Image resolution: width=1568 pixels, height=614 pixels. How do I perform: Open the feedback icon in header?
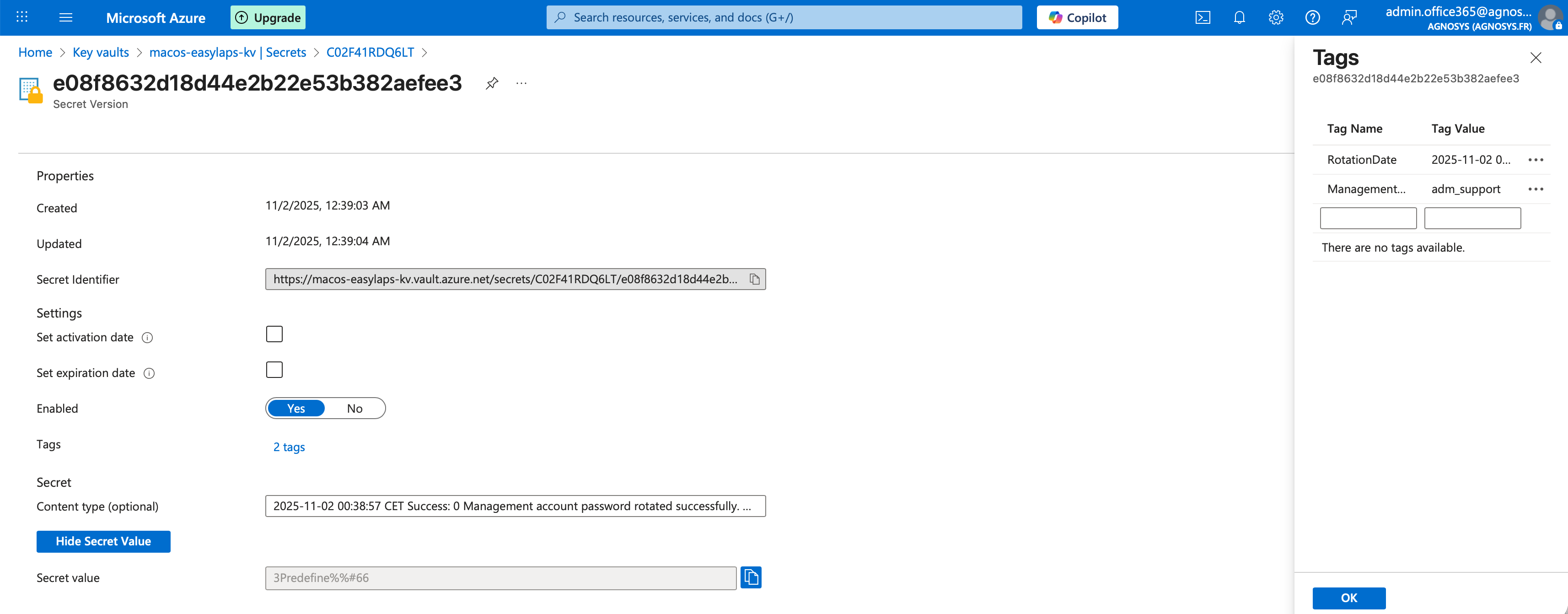[x=1349, y=18]
